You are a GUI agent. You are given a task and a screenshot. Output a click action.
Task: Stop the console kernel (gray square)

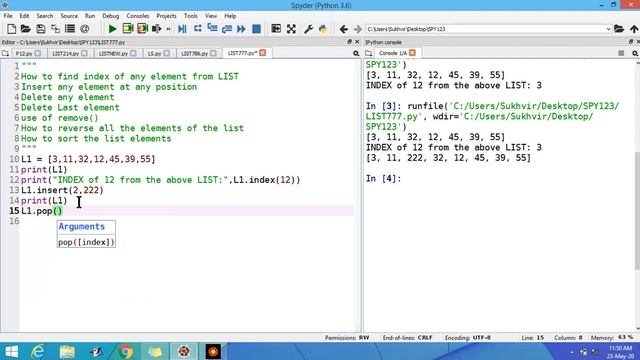point(621,53)
